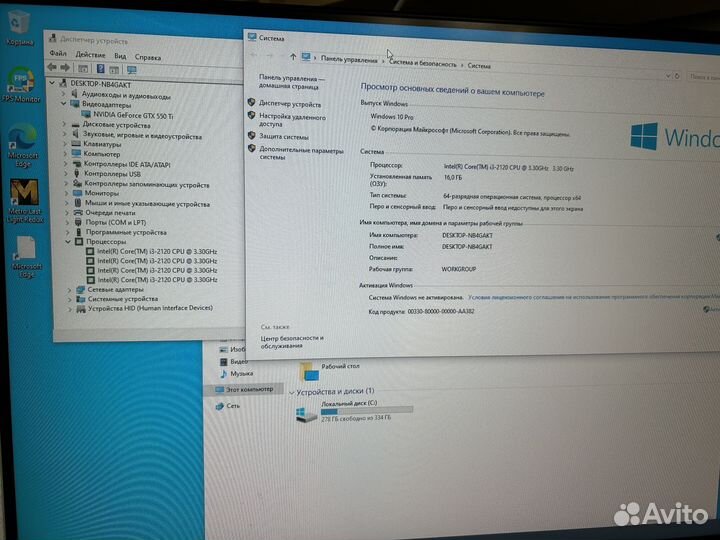Click back arrow in Система navigation bar
The height and width of the screenshot is (540, 720).
253,55
